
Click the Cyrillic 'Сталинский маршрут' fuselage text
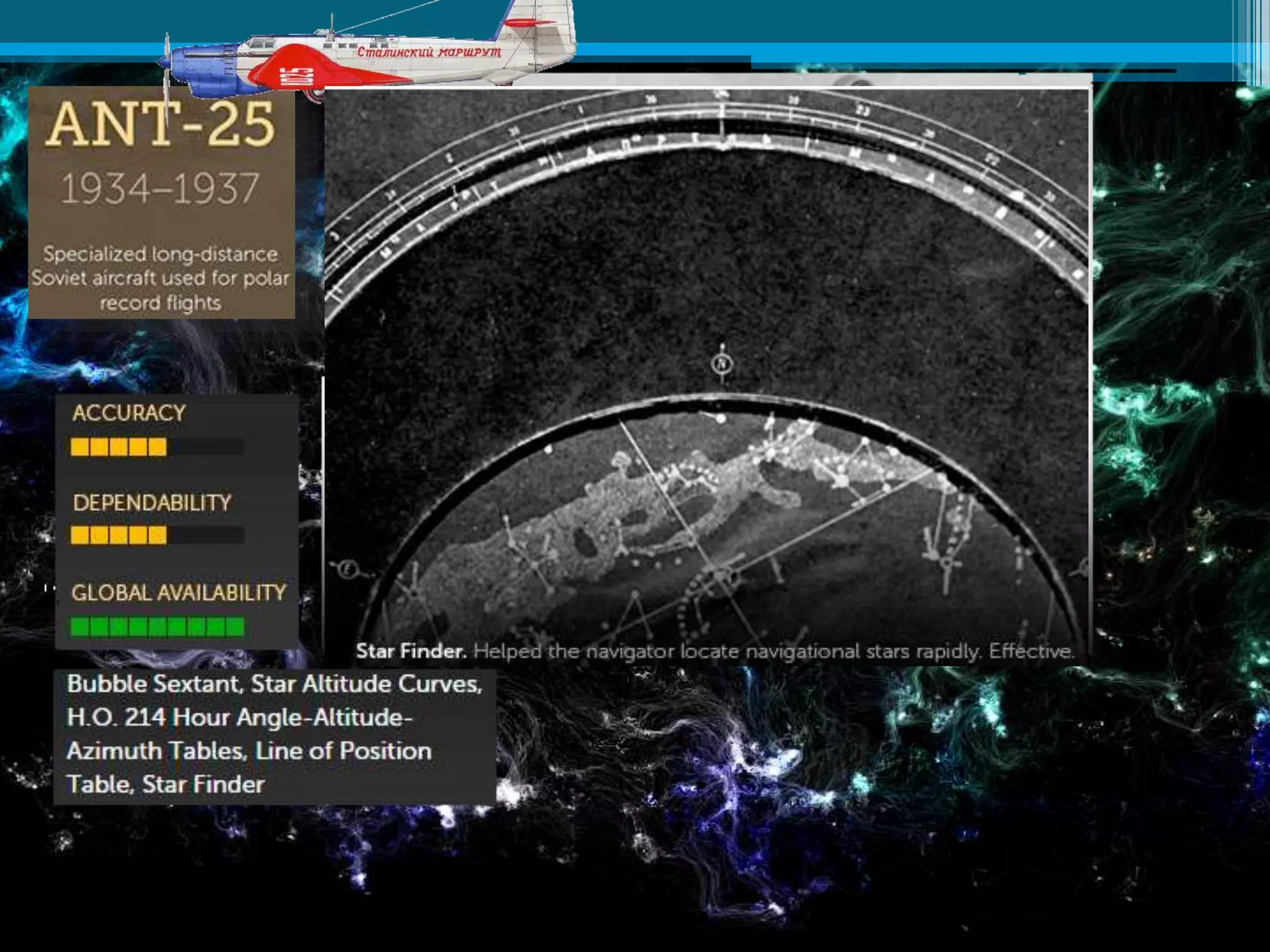(x=429, y=51)
